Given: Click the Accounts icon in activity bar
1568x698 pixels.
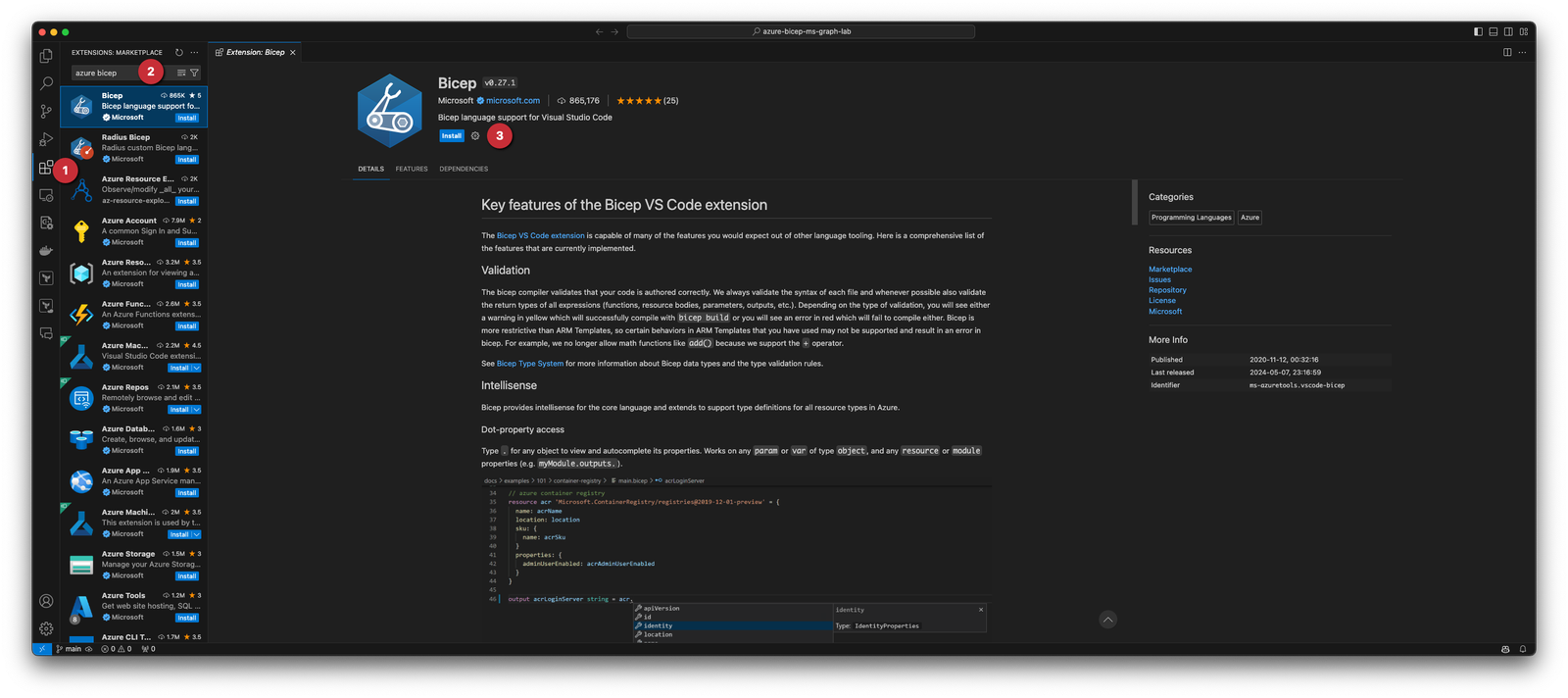Looking at the screenshot, I should [x=46, y=601].
